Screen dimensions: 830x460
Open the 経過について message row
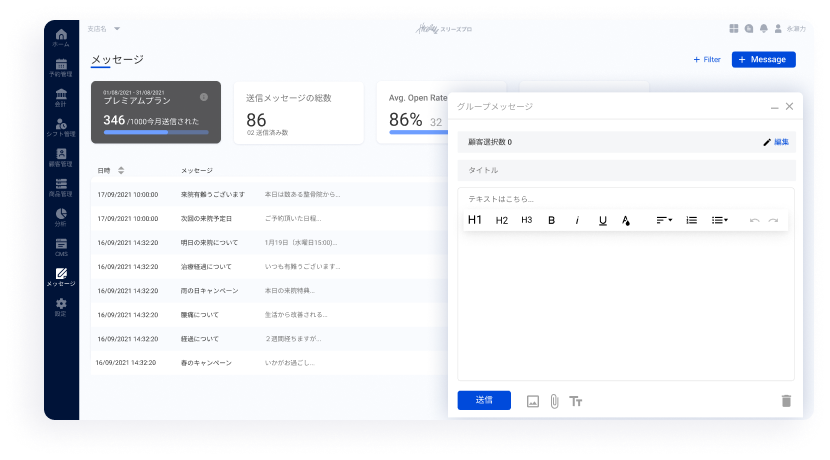[269, 339]
